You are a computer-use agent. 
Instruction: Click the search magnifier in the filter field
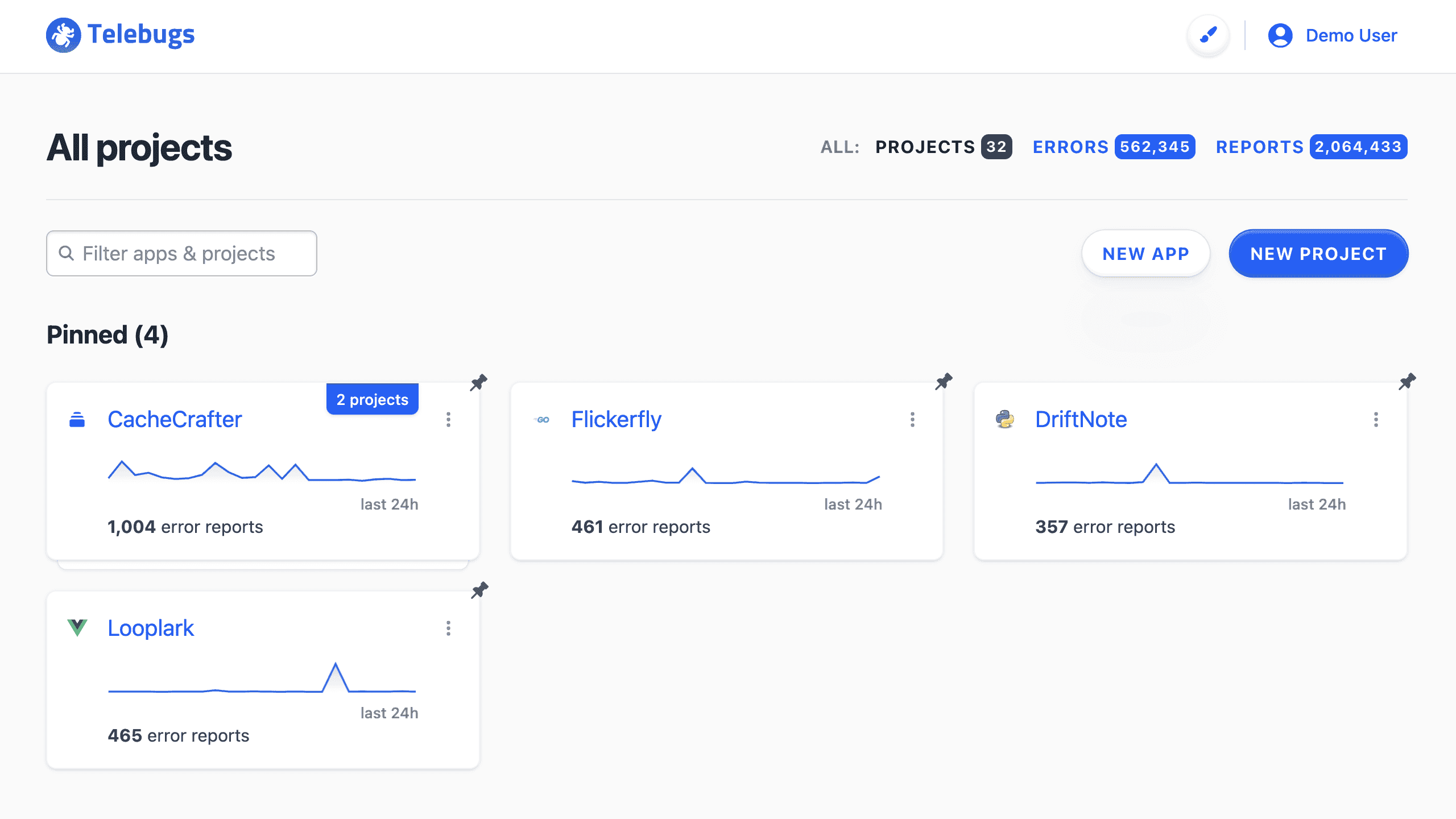pos(67,253)
